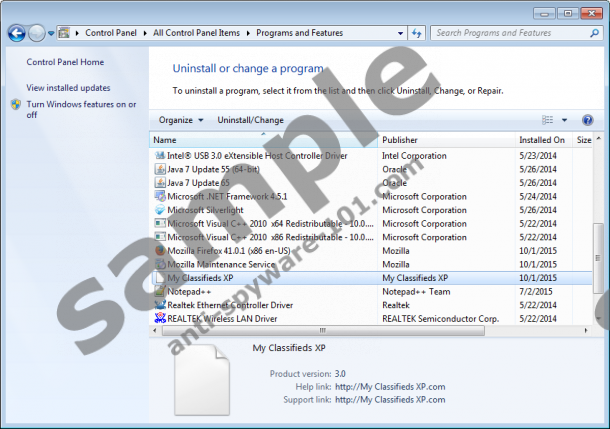Viewport: 610px width, 429px height.
Task: Sort list by Publisher column header
Action: click(400, 140)
